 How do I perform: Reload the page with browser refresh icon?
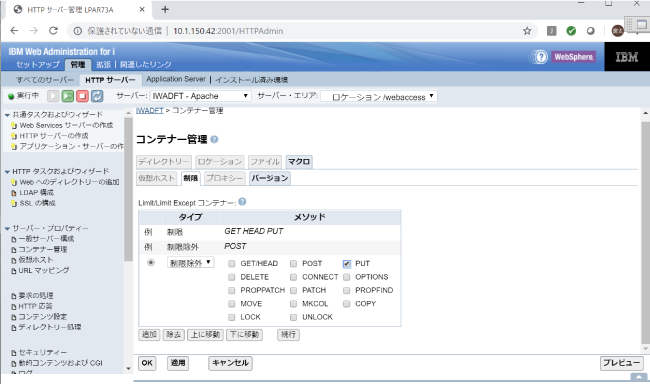53,31
